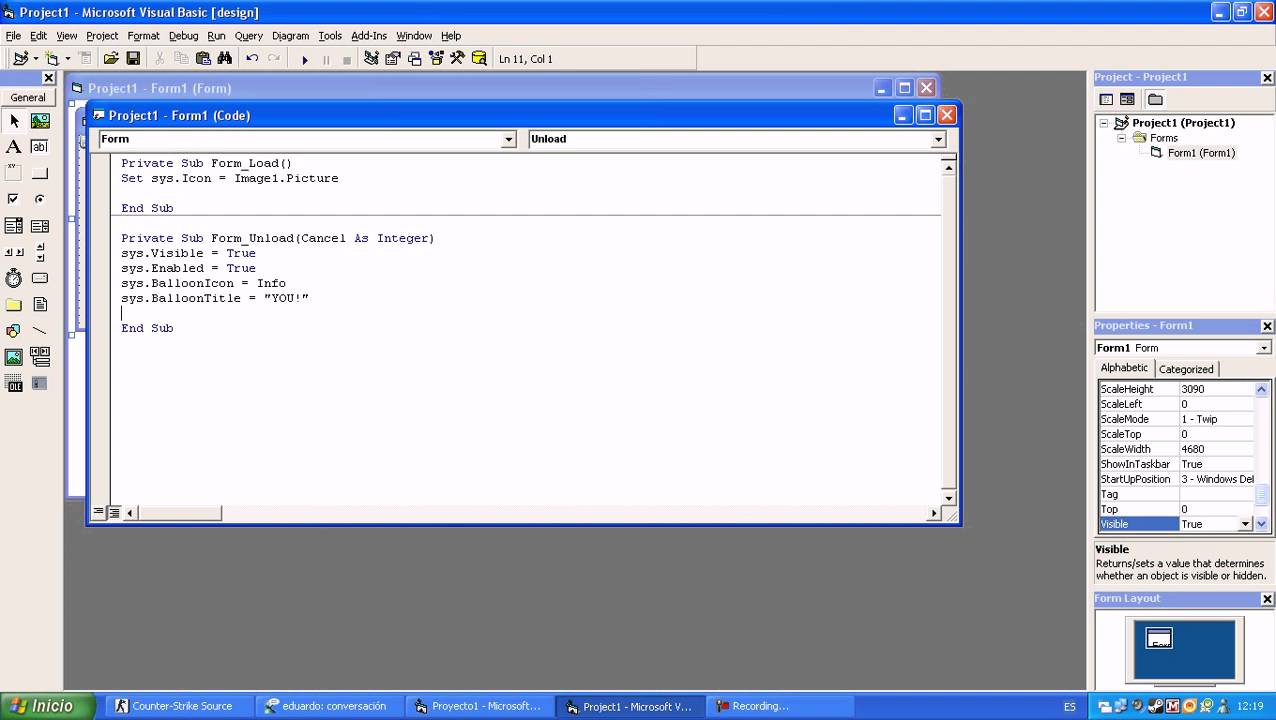Select the Timer control in the toolbox

(14, 278)
